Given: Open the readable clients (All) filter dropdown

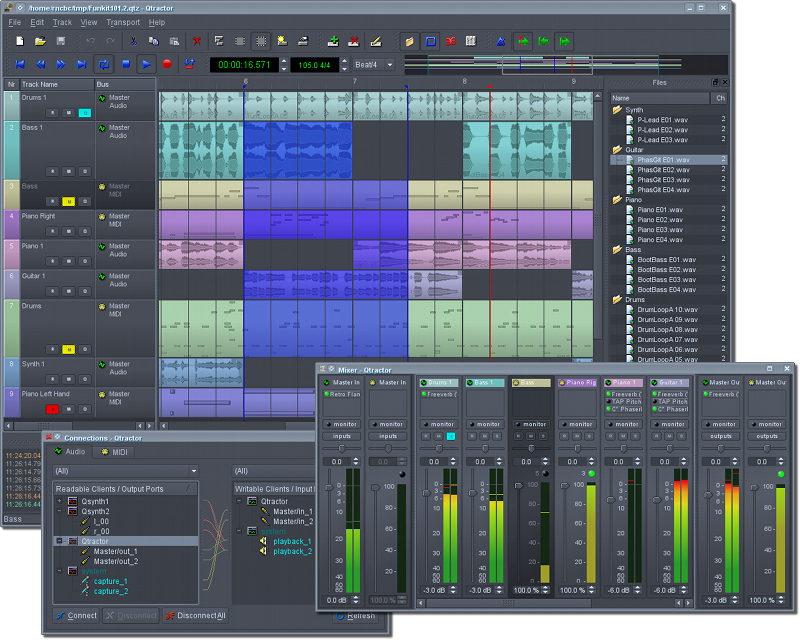Looking at the screenshot, I should (126, 471).
